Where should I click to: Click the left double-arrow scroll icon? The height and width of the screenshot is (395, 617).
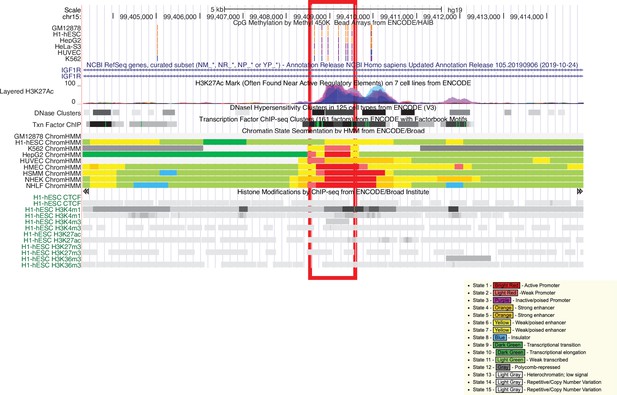click(x=86, y=192)
